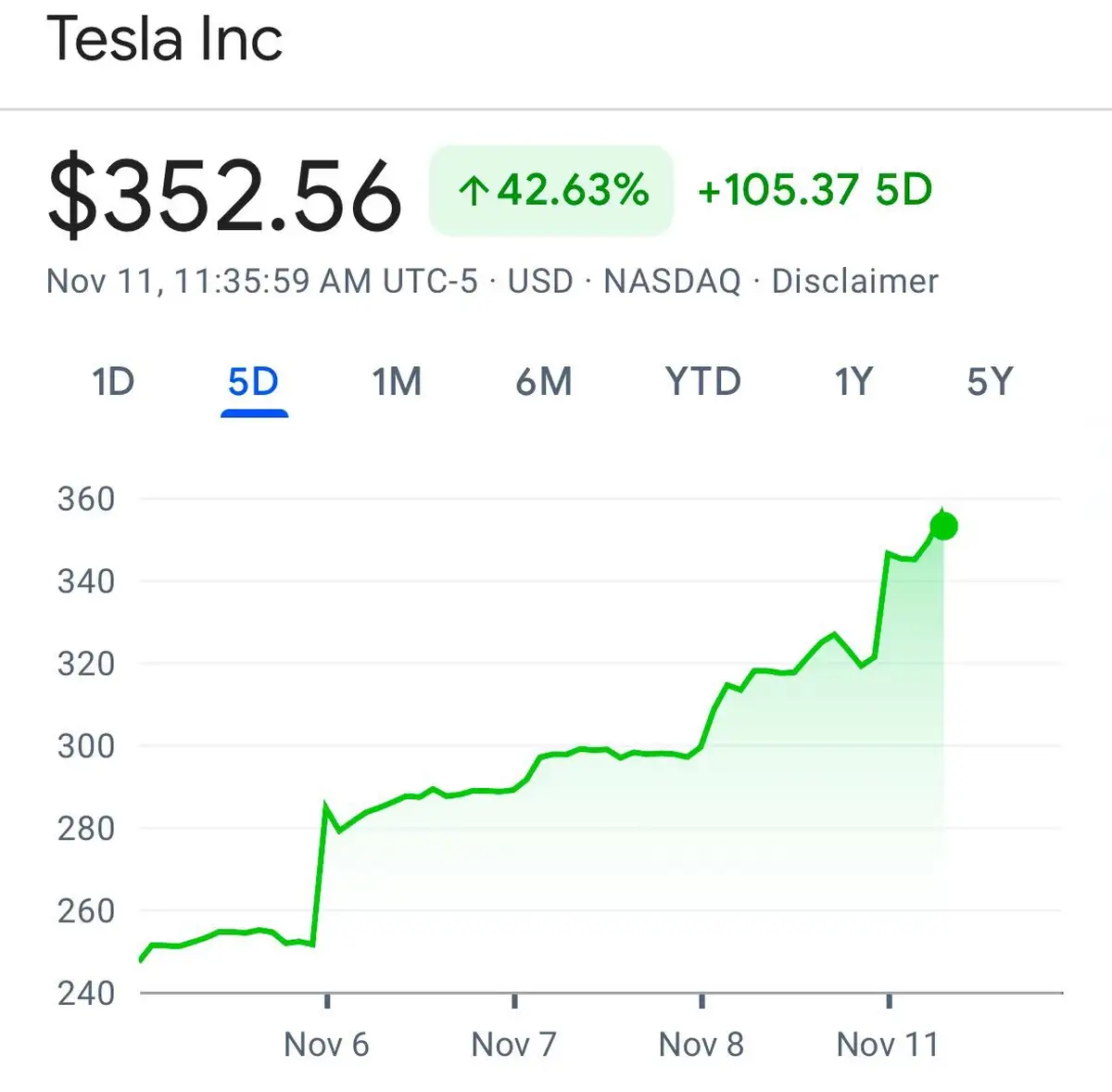Click the NASDAQ exchange label
Screen dimensions: 1112x1092
tap(672, 281)
